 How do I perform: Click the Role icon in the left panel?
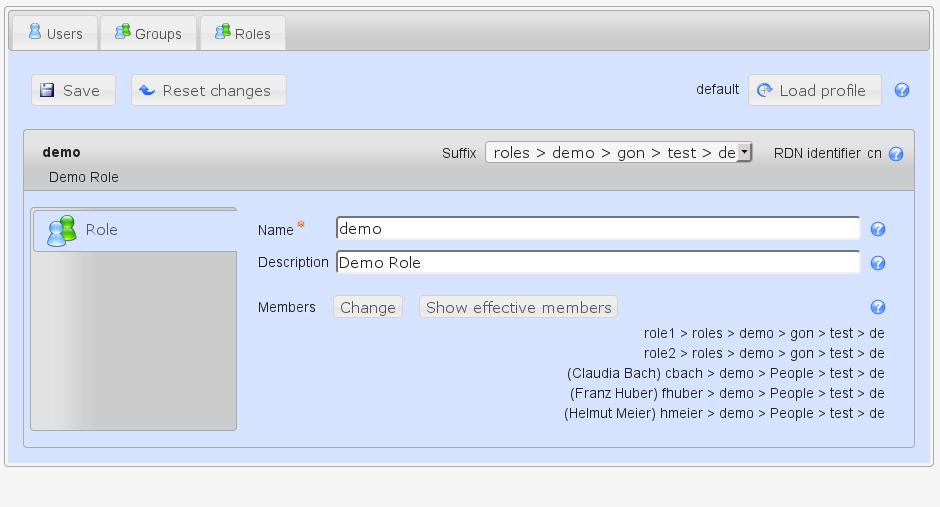(x=62, y=230)
